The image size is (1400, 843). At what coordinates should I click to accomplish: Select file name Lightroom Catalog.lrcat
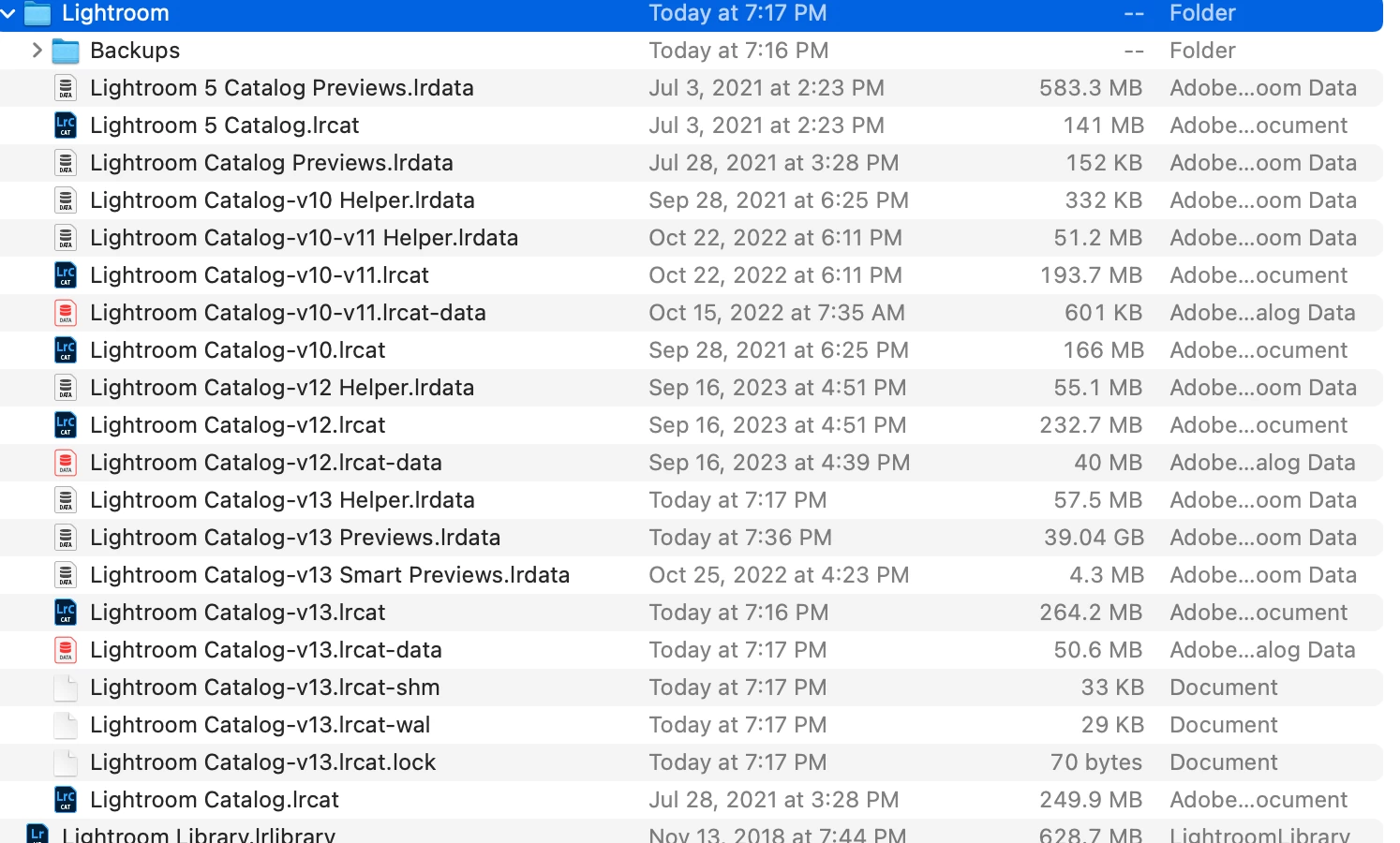coord(215,800)
